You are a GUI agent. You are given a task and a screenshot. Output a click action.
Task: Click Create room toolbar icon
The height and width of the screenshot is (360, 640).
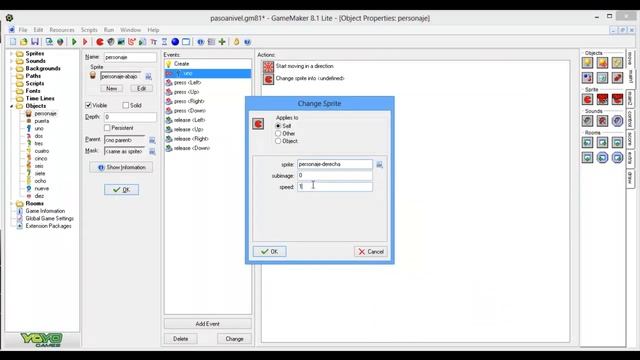pyautogui.click(x=186, y=42)
